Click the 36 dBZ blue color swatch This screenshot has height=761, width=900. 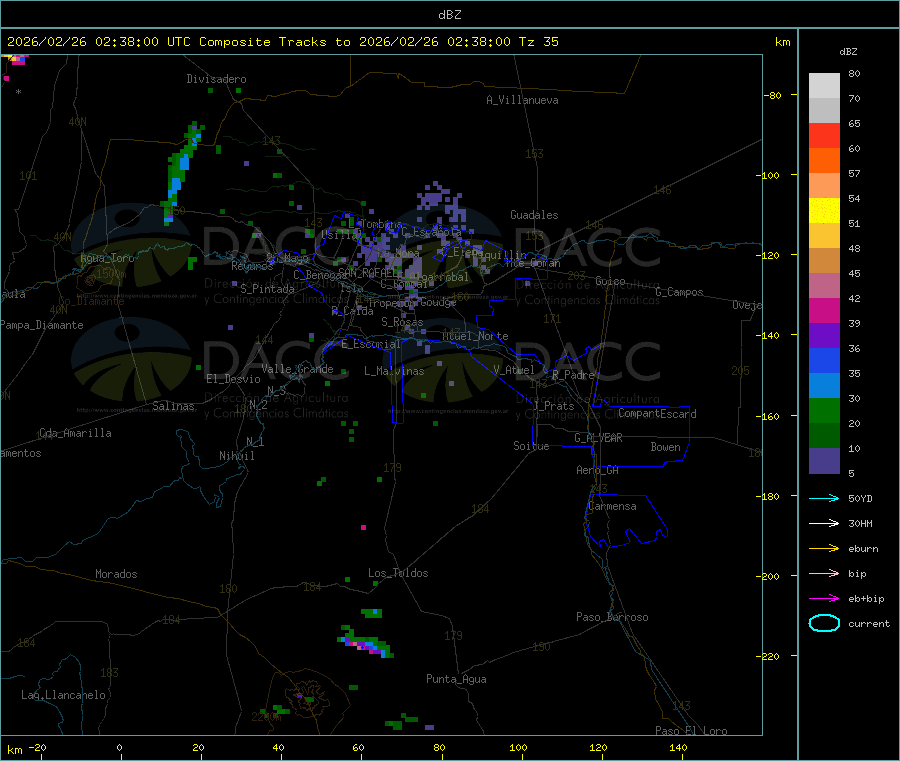pyautogui.click(x=824, y=360)
